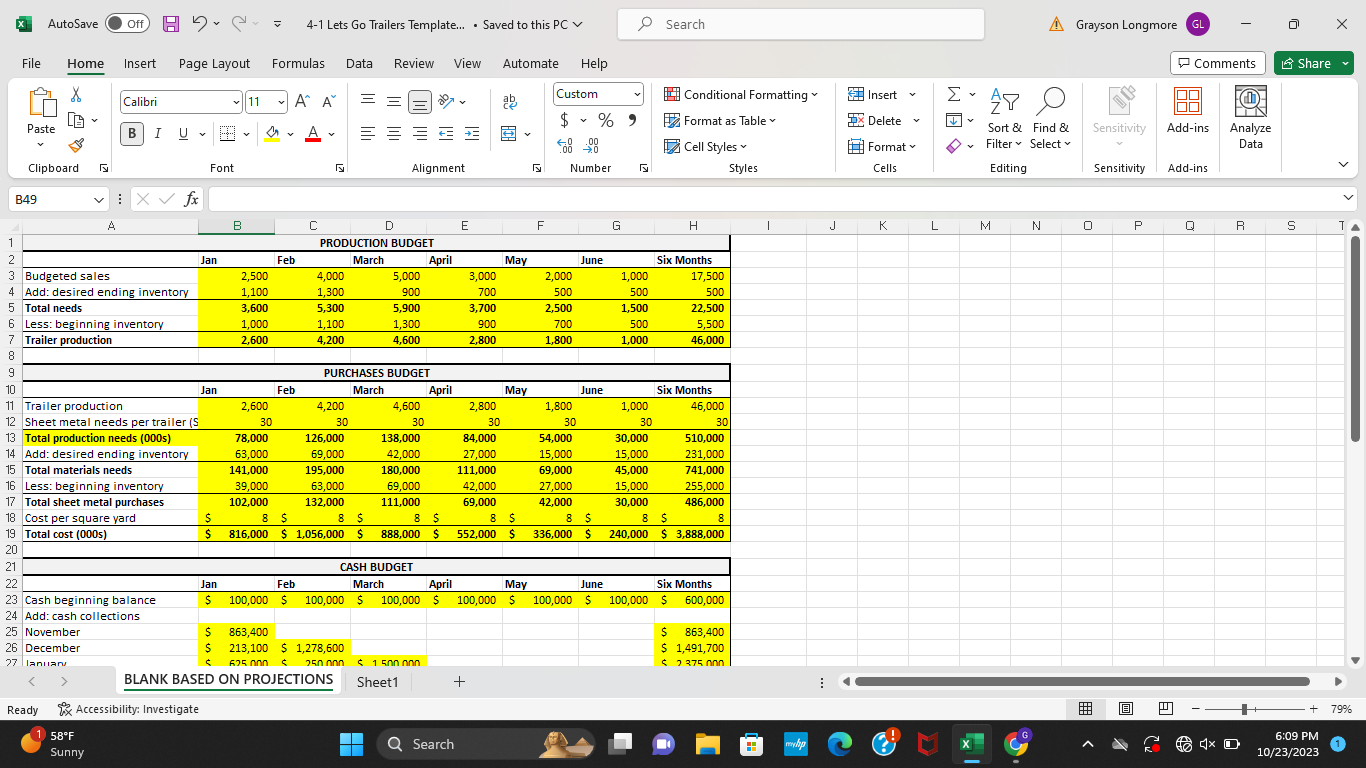This screenshot has width=1366, height=768.
Task: Open Name Box dropdown arrow
Action: coord(97,199)
